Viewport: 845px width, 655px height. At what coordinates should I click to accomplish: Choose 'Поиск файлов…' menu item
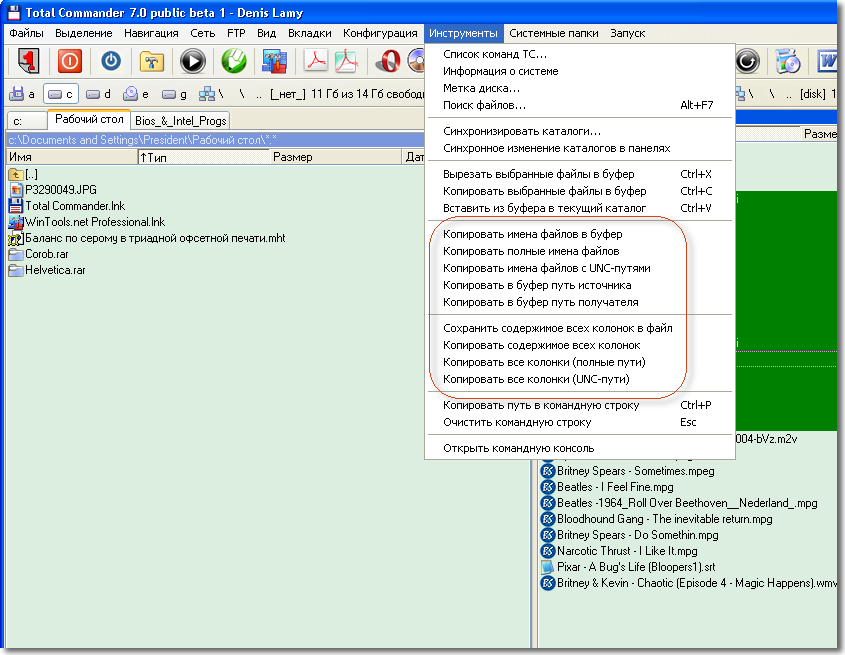pos(580,106)
